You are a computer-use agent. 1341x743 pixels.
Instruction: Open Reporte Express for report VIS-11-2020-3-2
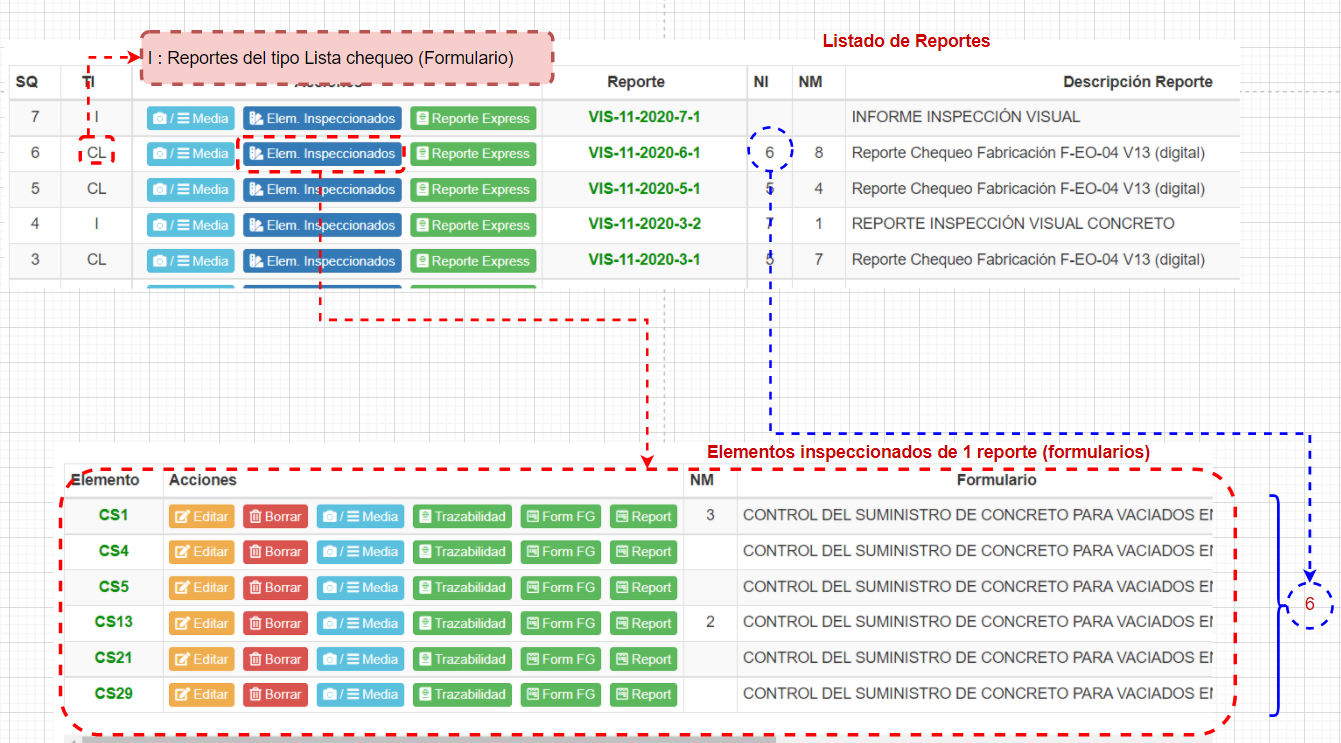pos(473,225)
